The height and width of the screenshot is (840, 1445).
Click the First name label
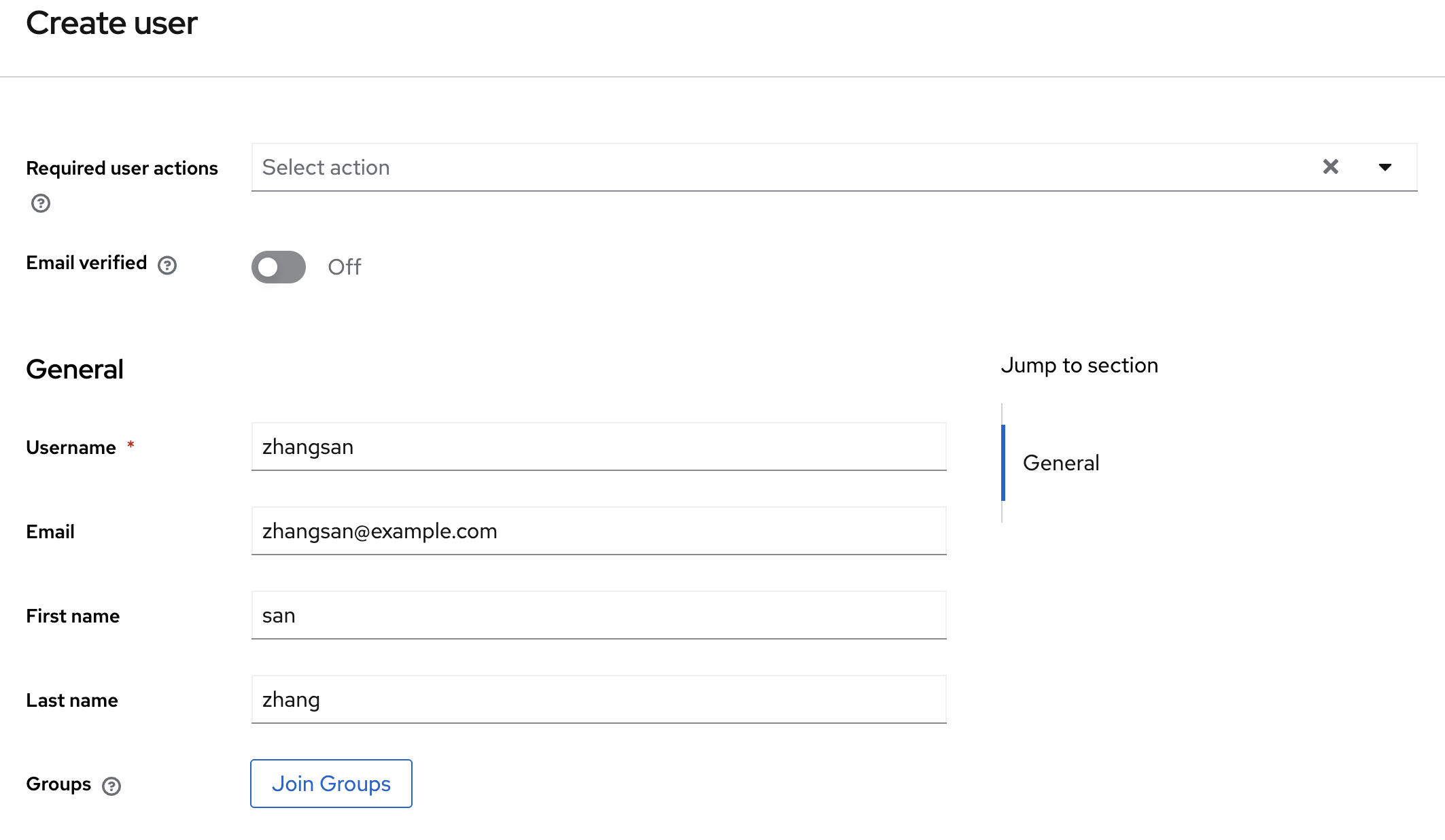[x=73, y=616]
